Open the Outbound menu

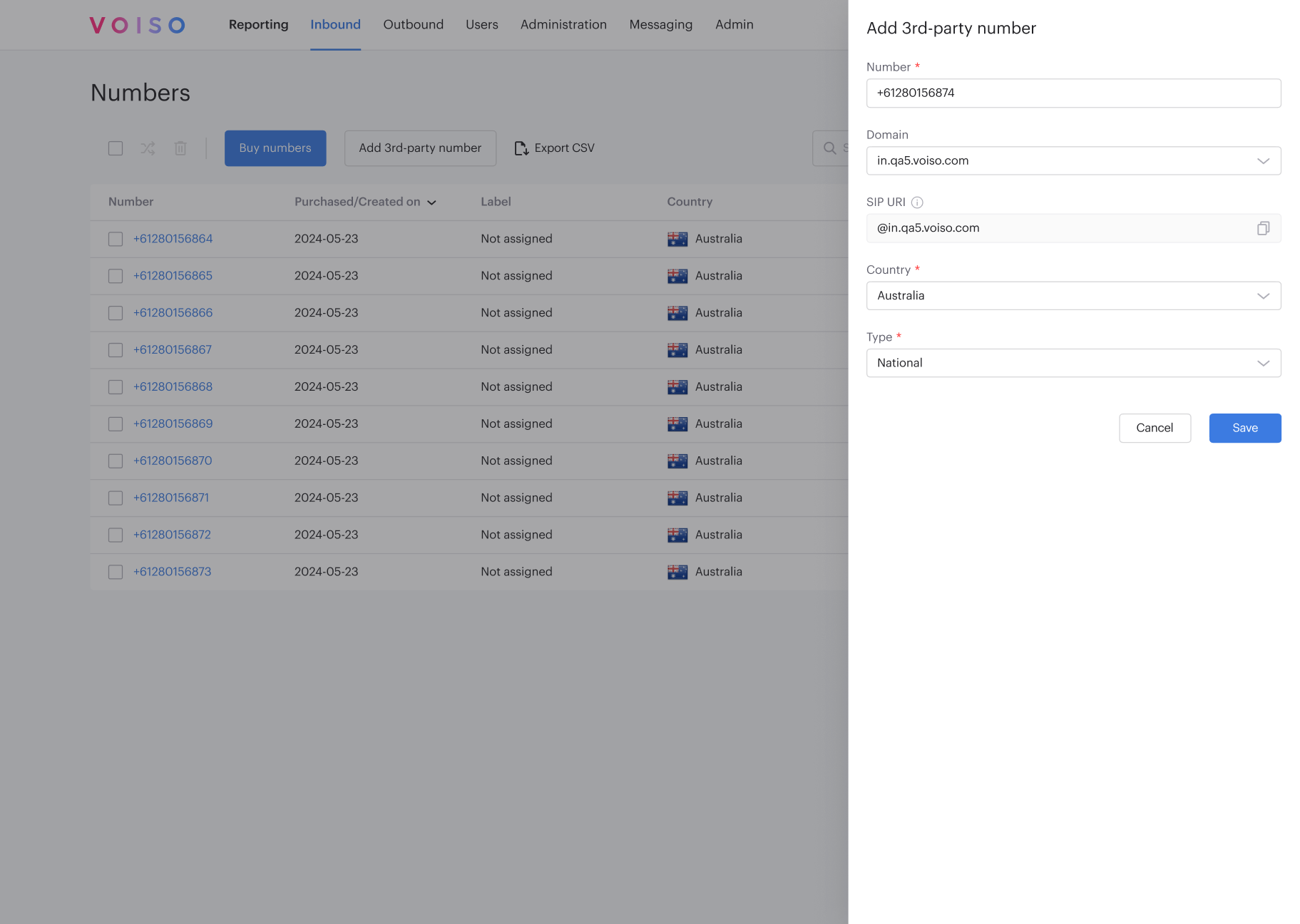(413, 25)
